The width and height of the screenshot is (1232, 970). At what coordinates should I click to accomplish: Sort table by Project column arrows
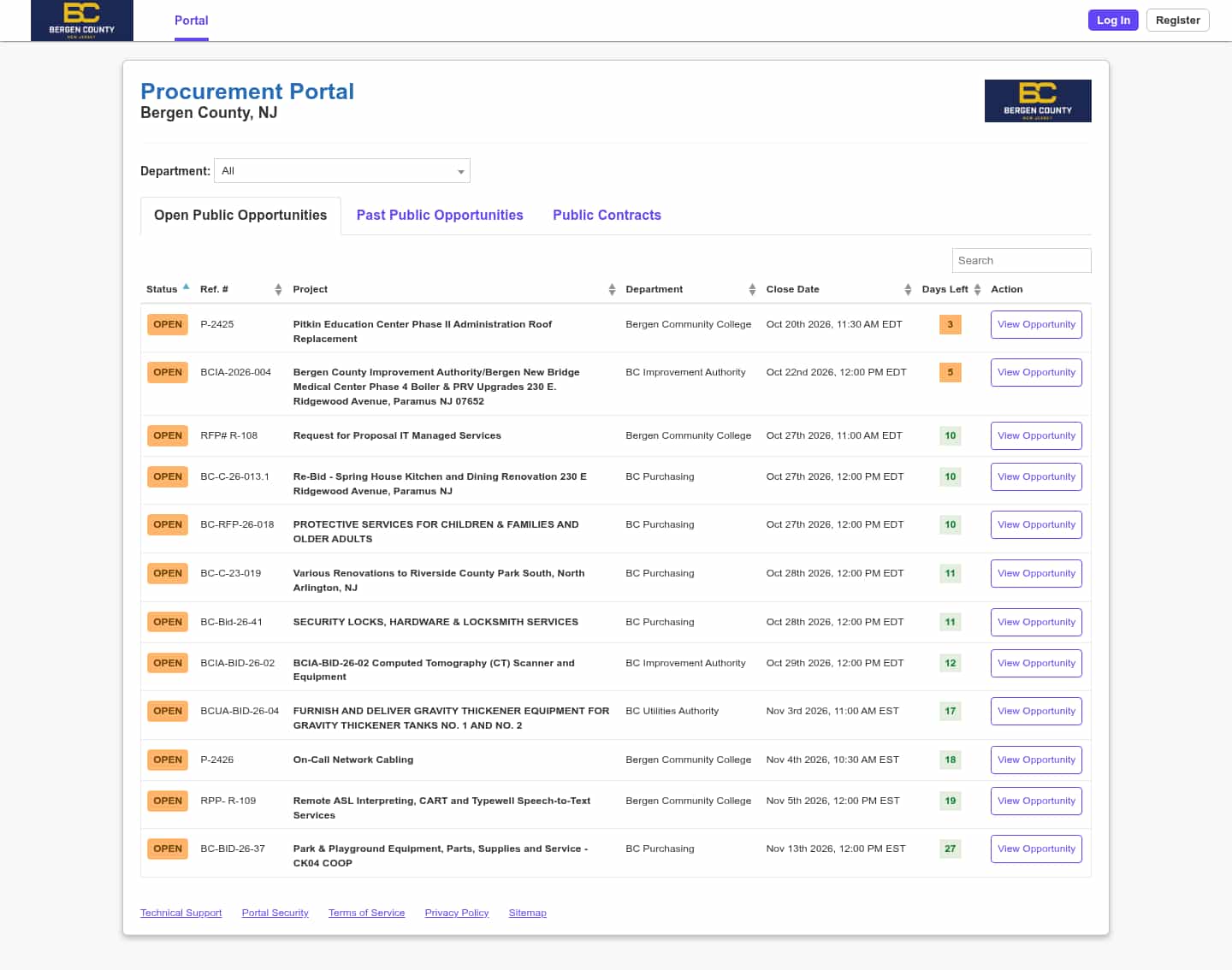[x=612, y=290]
